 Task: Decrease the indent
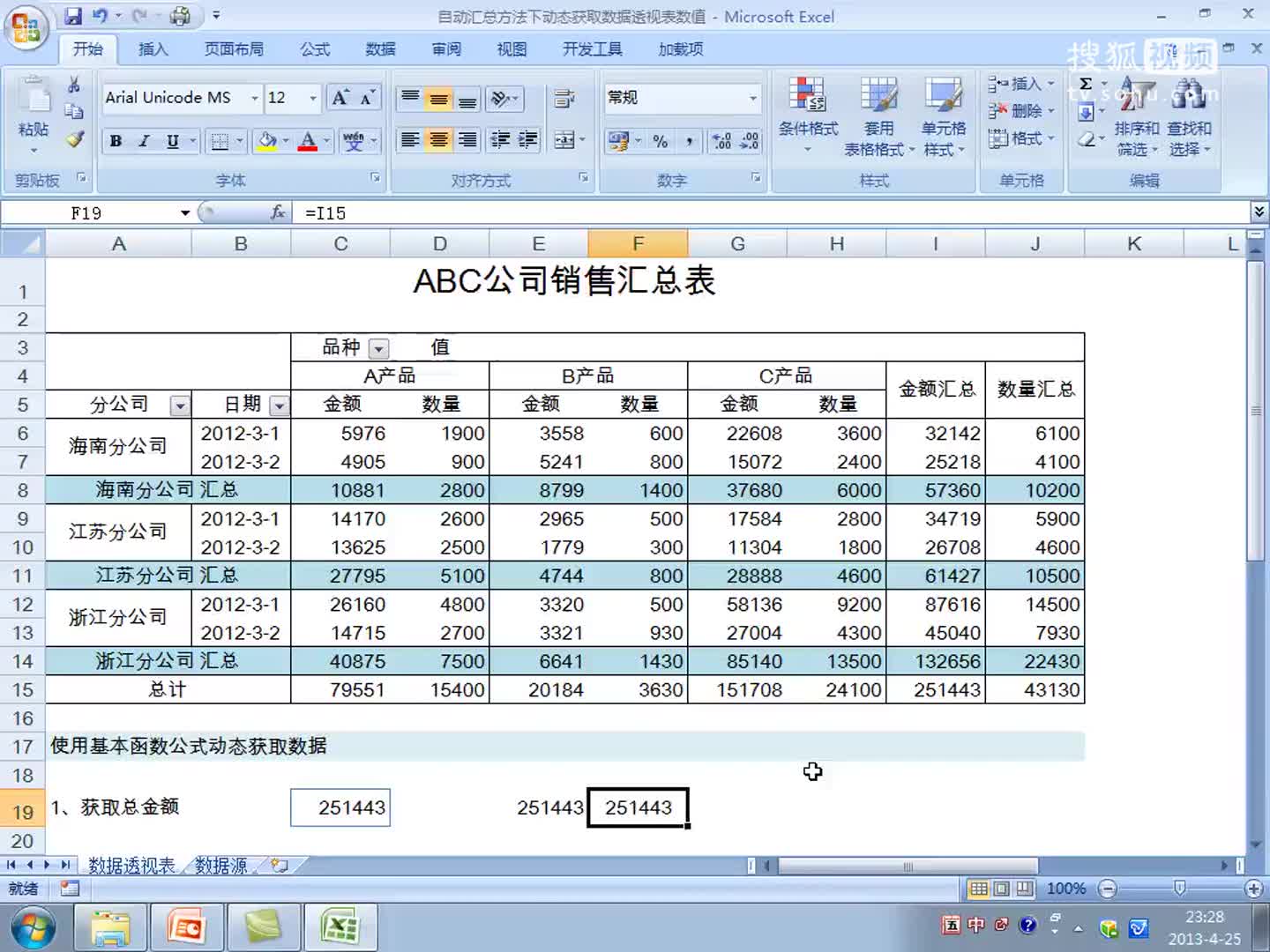point(500,140)
